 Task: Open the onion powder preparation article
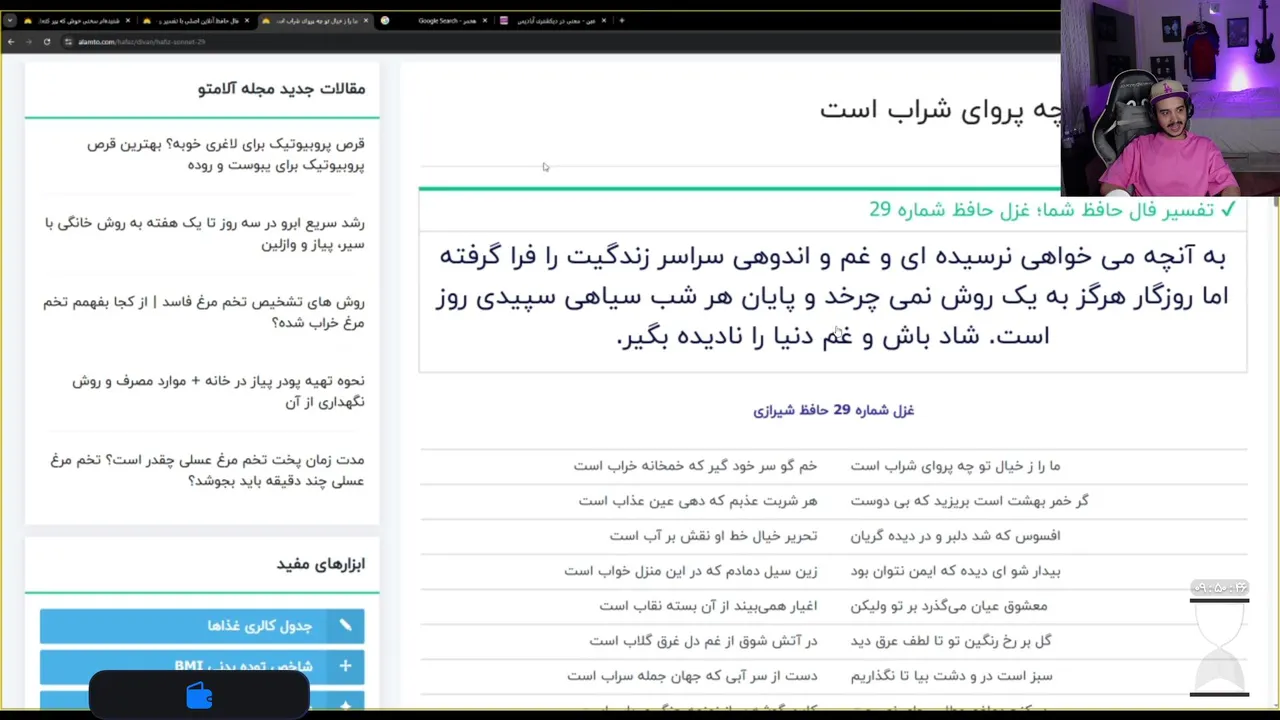[218, 391]
